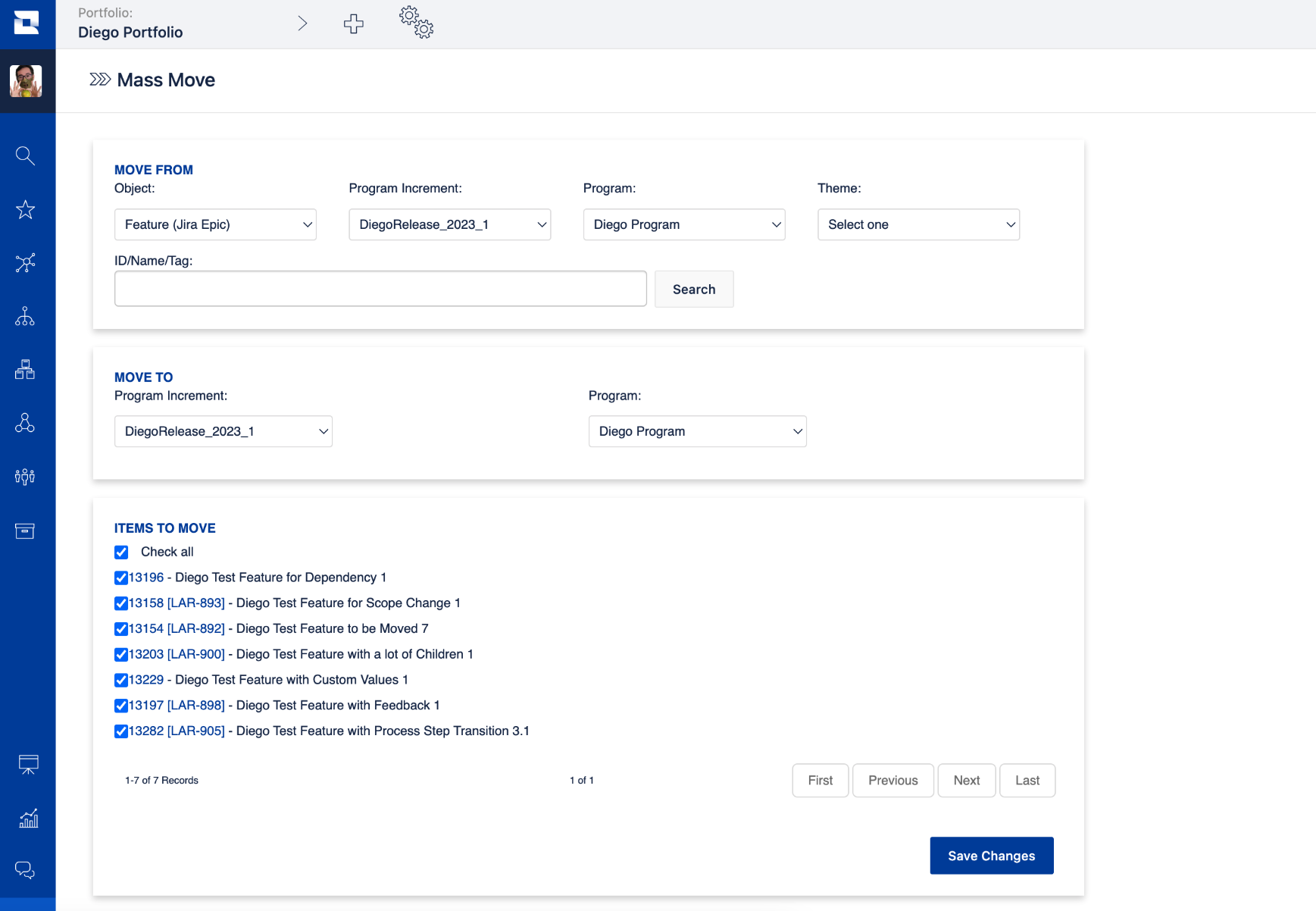Open Move From Program dropdown

point(684,224)
